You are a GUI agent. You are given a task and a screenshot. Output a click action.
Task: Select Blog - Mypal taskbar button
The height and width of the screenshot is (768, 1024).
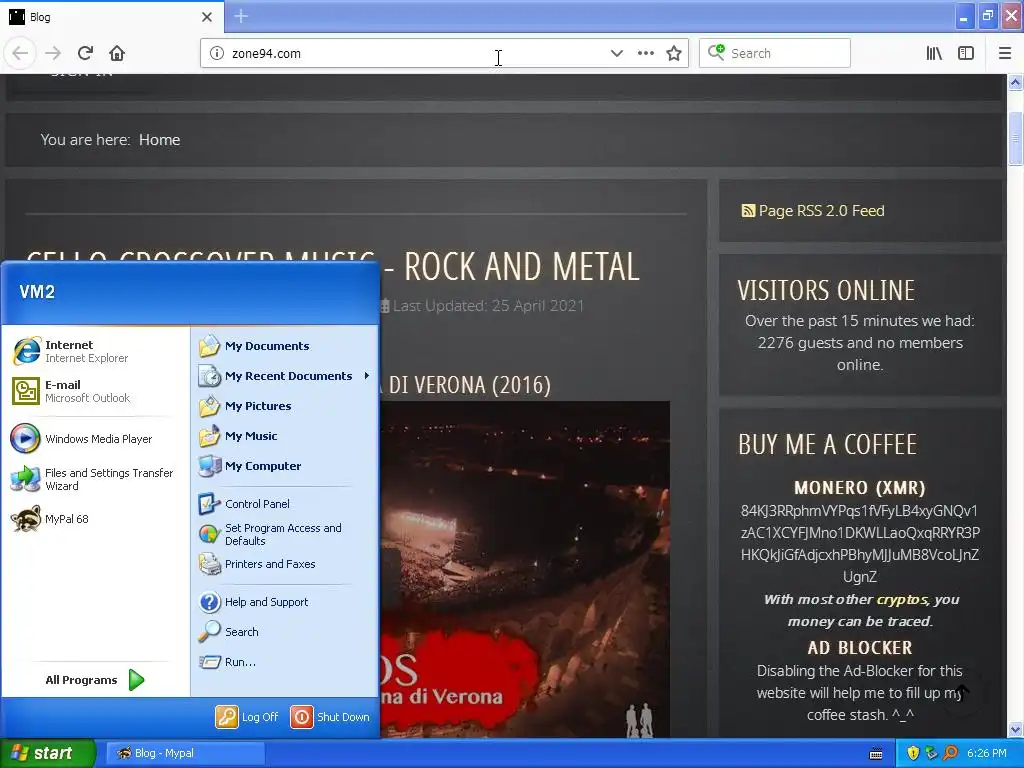tap(185, 753)
